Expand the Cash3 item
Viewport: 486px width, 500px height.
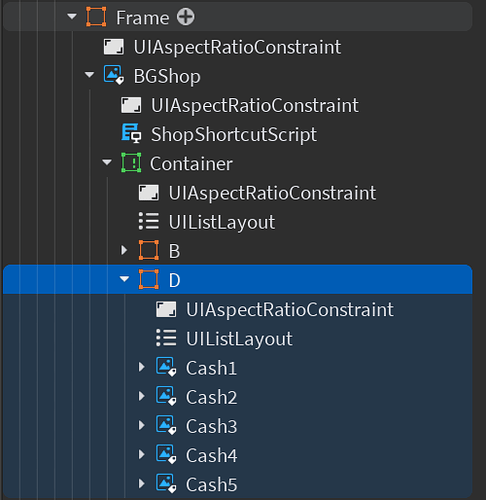point(141,425)
